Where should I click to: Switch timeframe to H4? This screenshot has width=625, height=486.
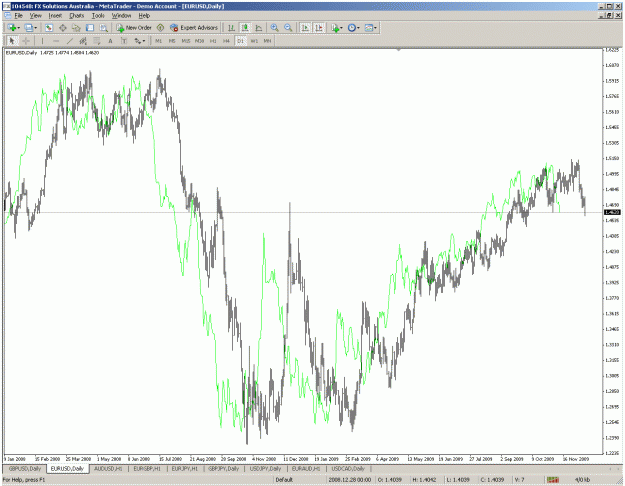tap(226, 41)
